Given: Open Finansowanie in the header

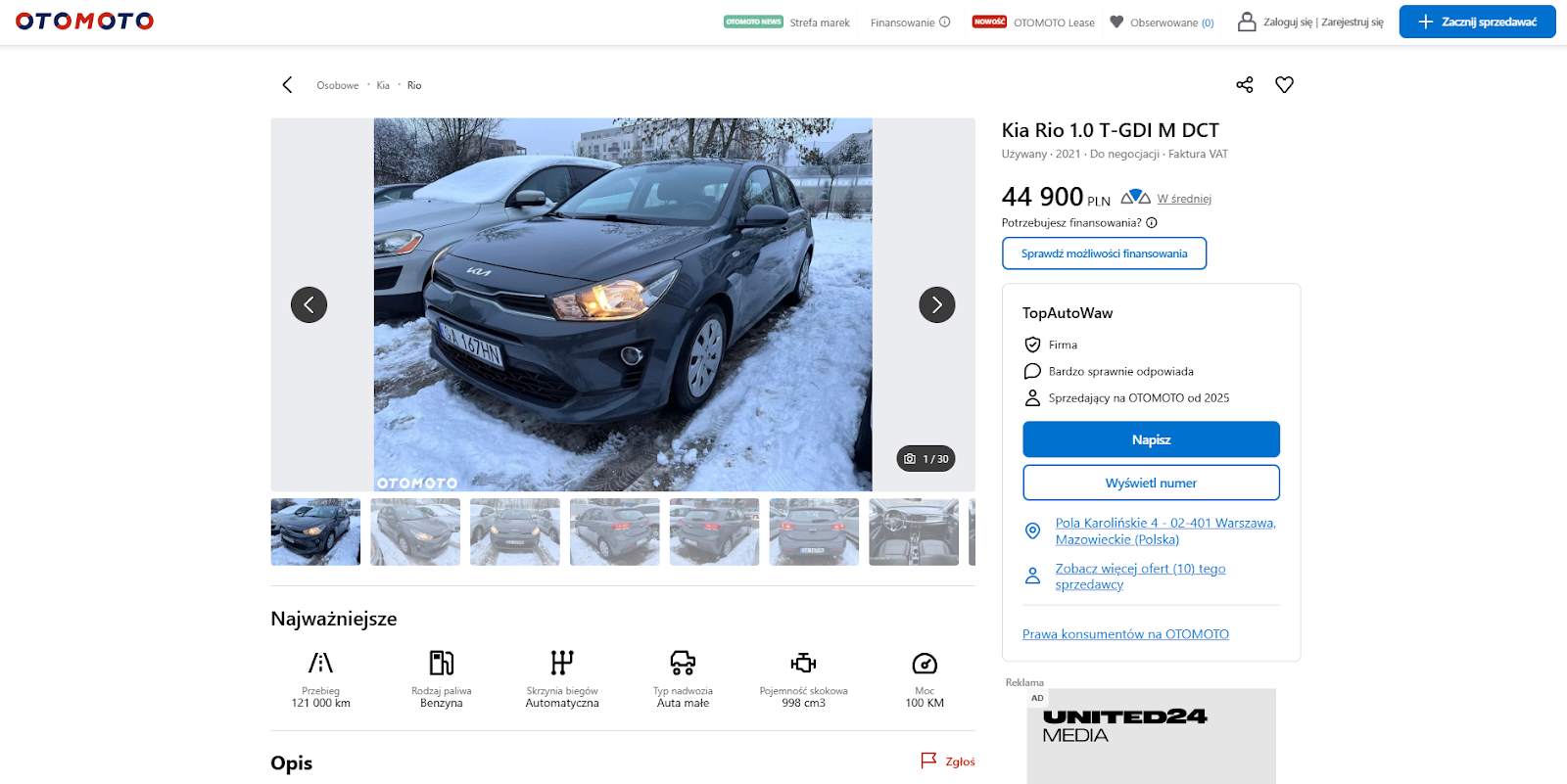Looking at the screenshot, I should point(903,23).
